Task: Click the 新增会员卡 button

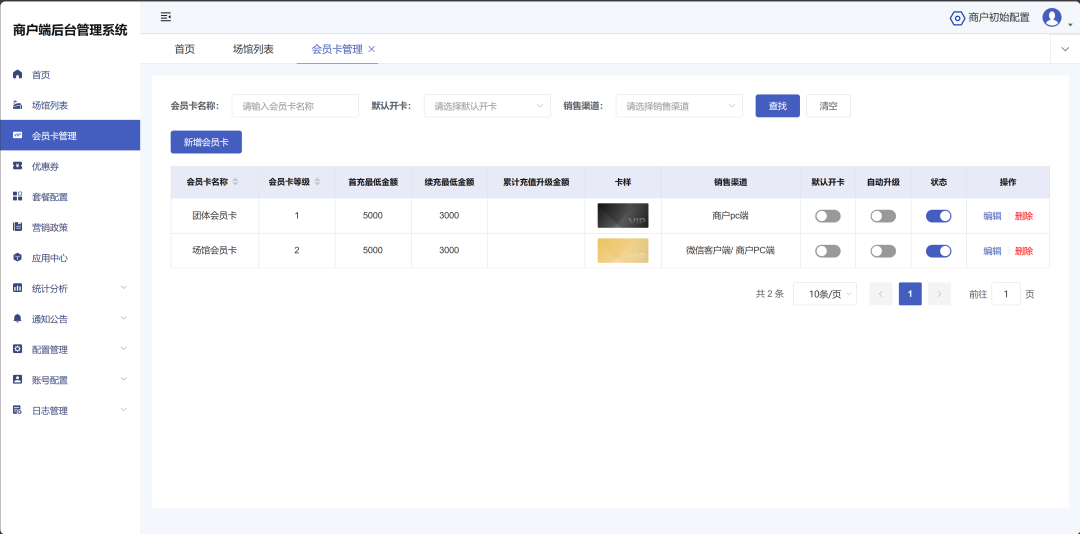Action: point(206,142)
